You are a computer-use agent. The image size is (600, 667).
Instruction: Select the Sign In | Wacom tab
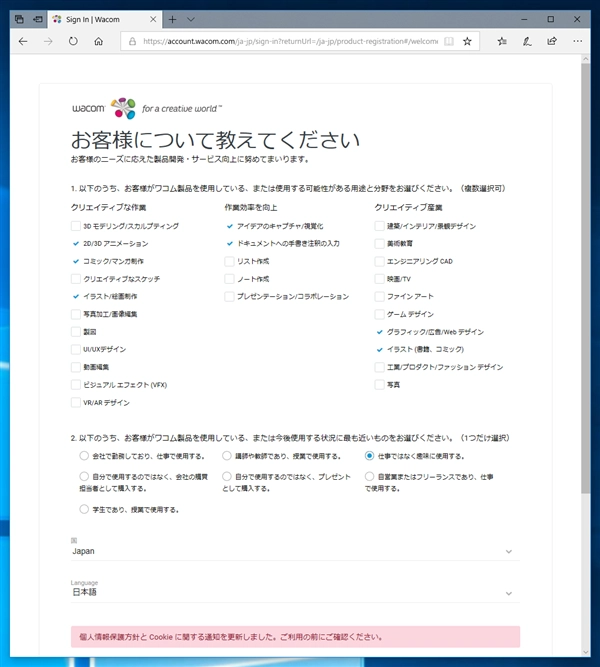105,19
